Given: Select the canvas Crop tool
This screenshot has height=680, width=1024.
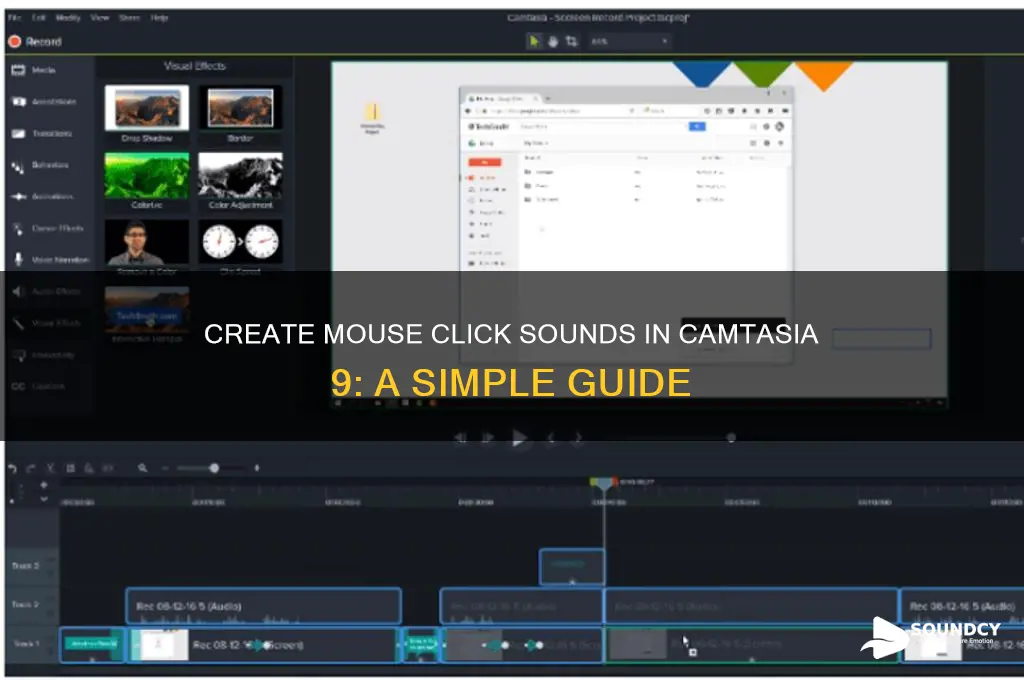Looking at the screenshot, I should pyautogui.click(x=572, y=41).
